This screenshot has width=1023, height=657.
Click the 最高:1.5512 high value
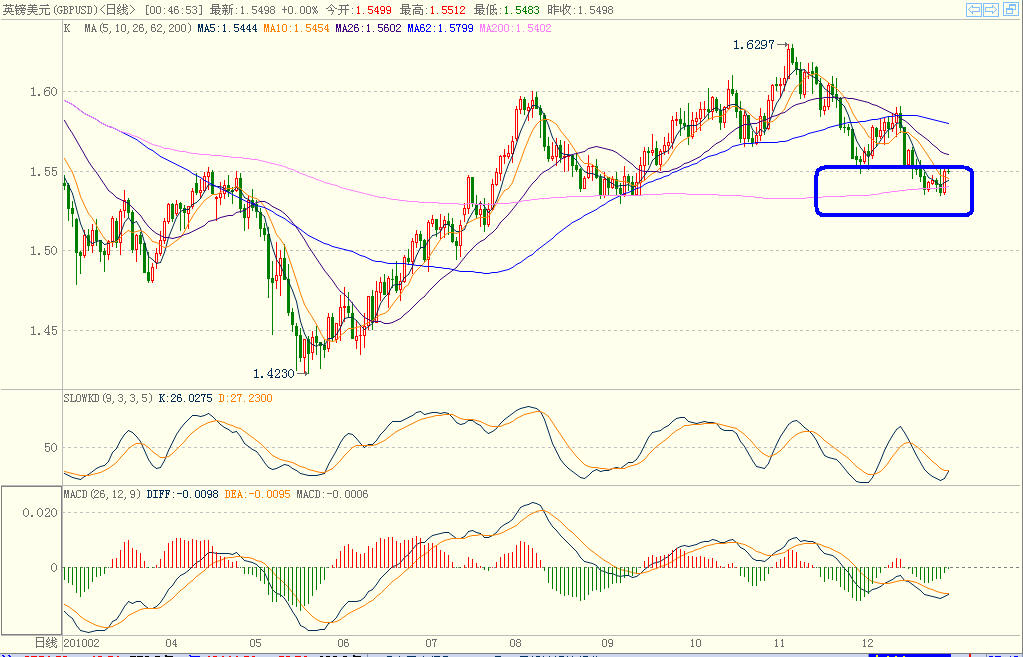[433, 10]
